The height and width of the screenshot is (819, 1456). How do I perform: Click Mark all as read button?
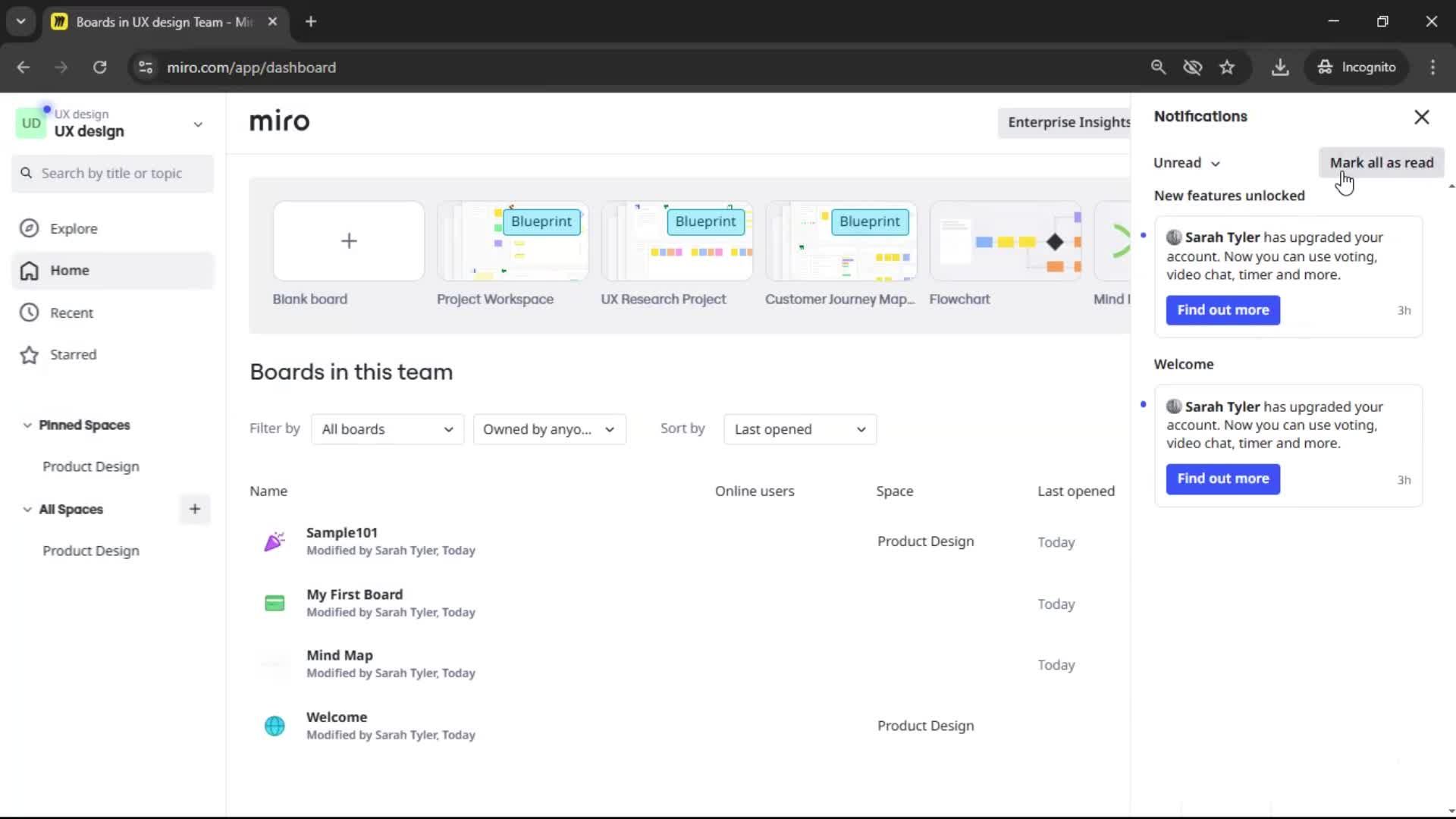point(1381,162)
